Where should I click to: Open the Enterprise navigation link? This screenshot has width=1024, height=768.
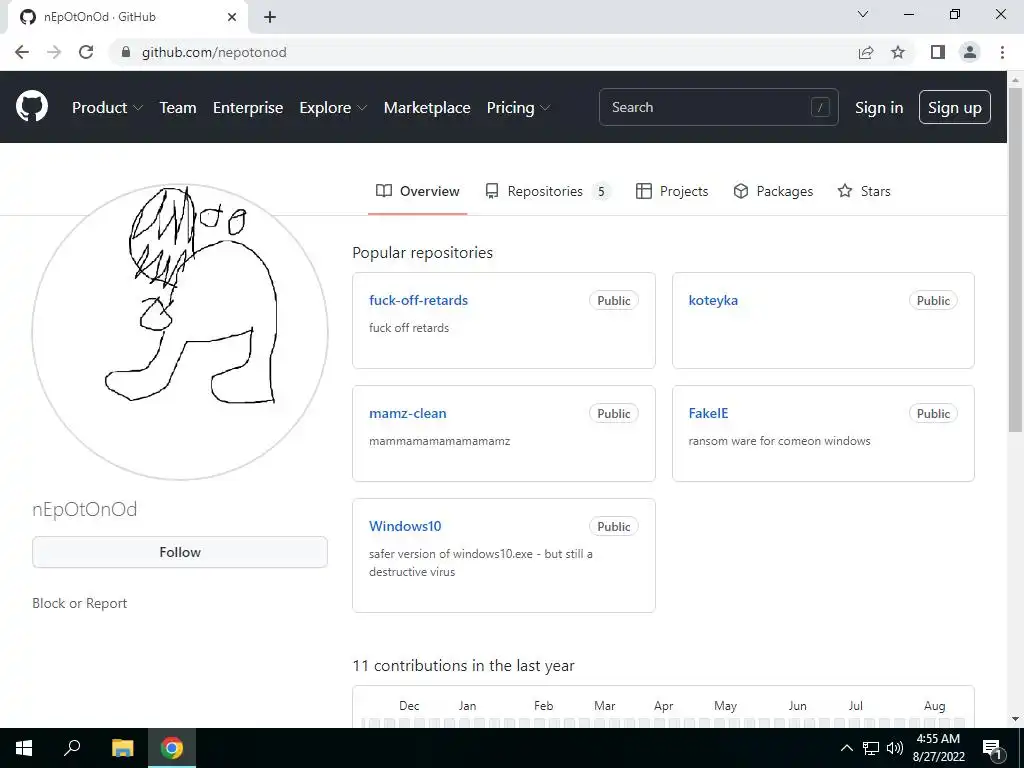[248, 107]
